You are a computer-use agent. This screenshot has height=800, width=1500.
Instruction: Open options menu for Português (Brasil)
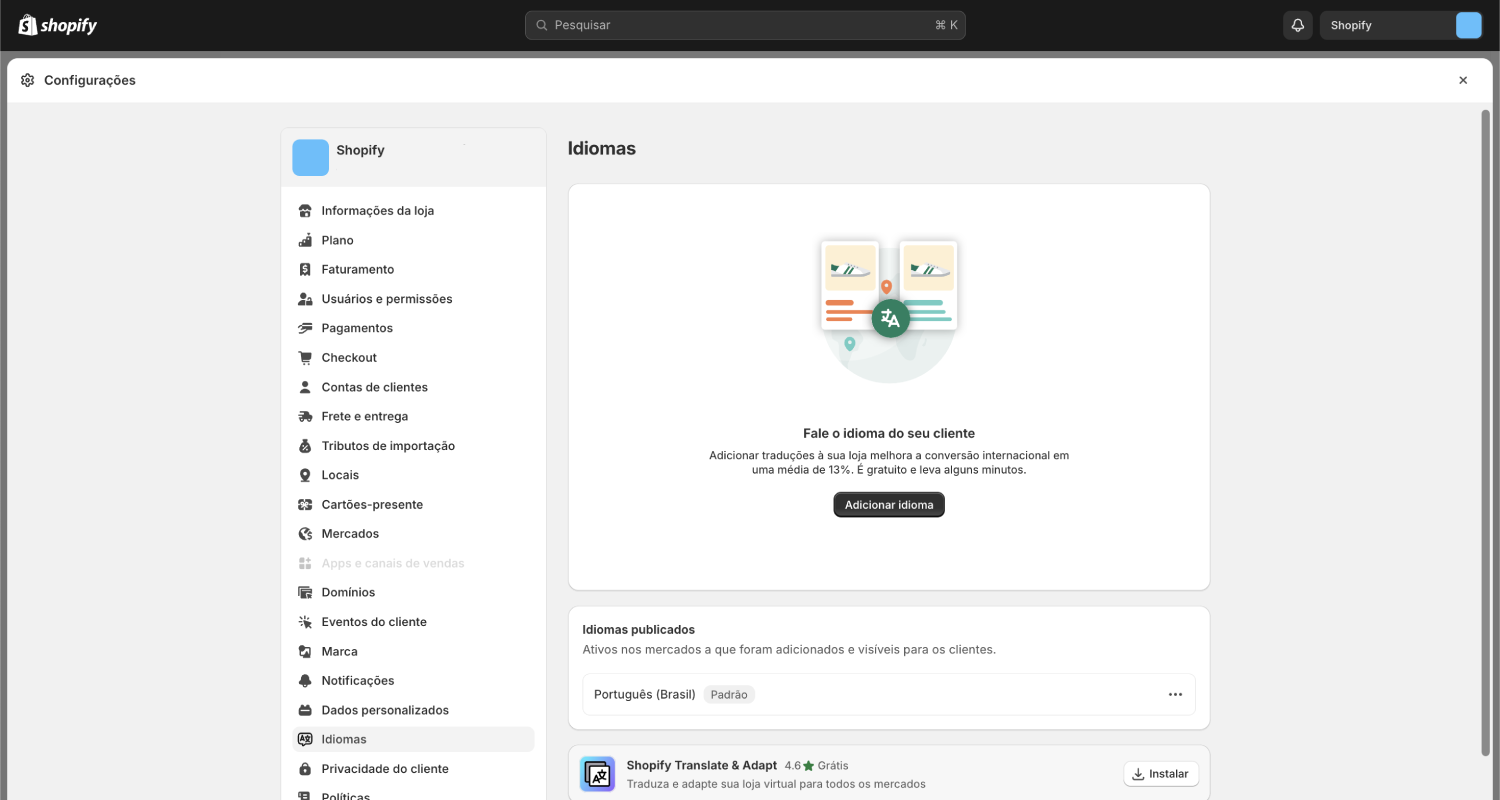1175,694
